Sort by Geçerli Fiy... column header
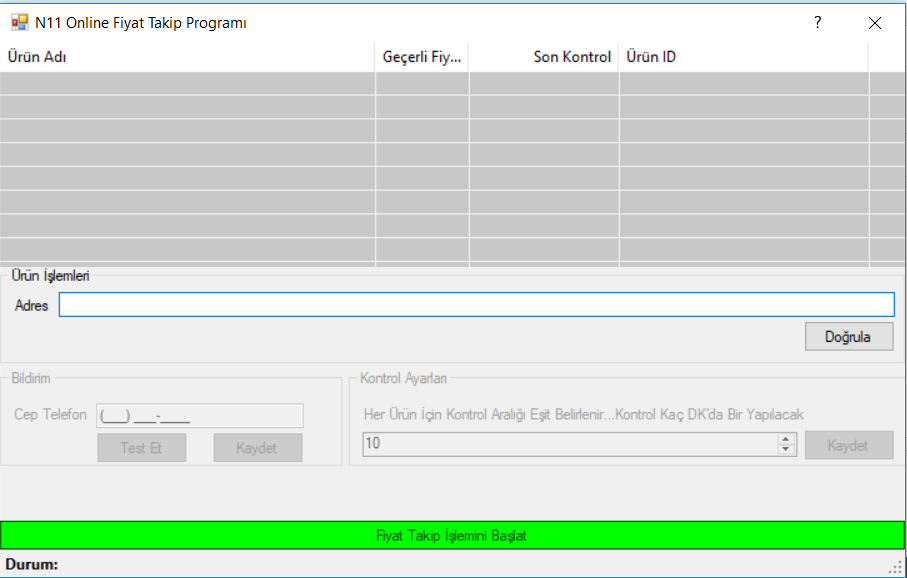 tap(422, 57)
